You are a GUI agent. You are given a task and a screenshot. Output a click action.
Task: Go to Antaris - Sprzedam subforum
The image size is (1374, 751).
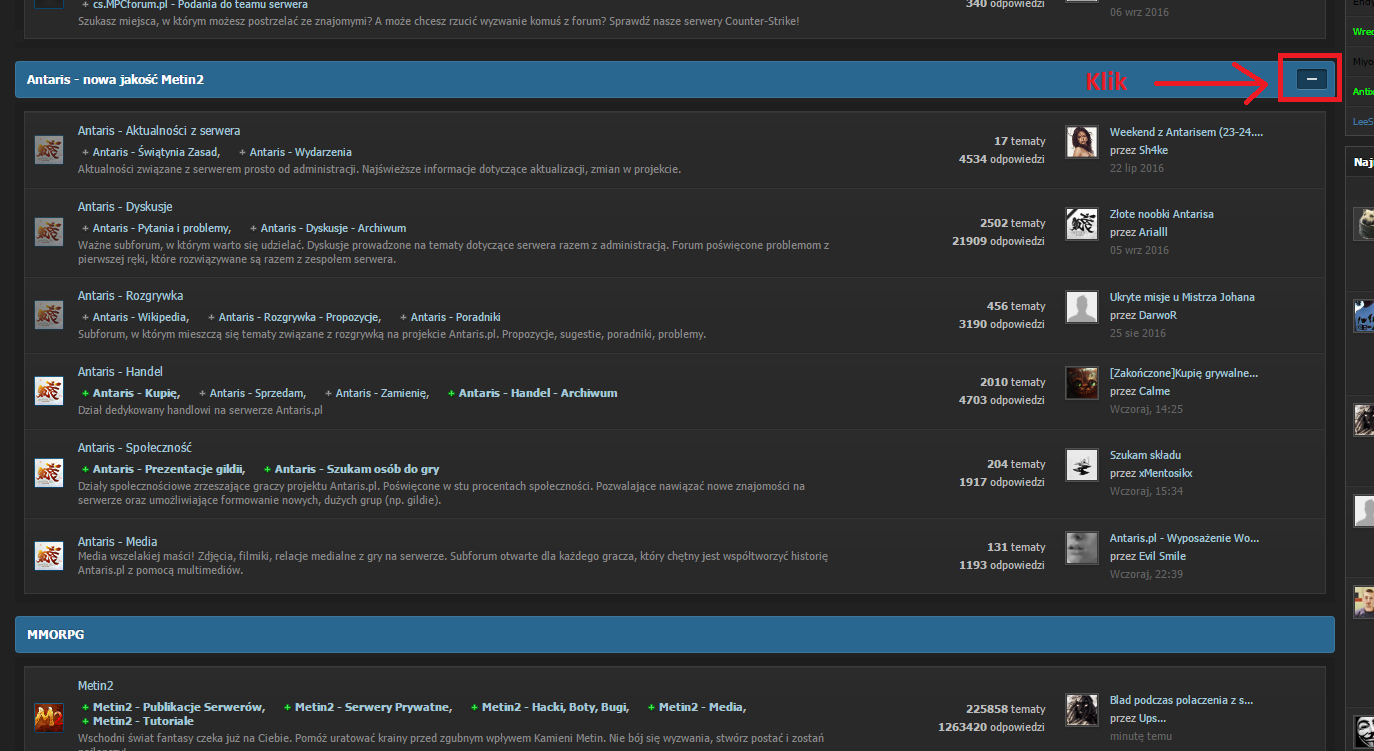pyautogui.click(x=257, y=393)
